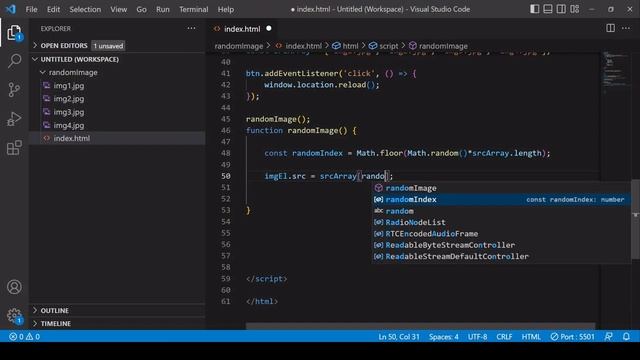This screenshot has width=640, height=360.
Task: Pick RTCEncodedAudioFrame from suggestions
Action: pos(501,234)
